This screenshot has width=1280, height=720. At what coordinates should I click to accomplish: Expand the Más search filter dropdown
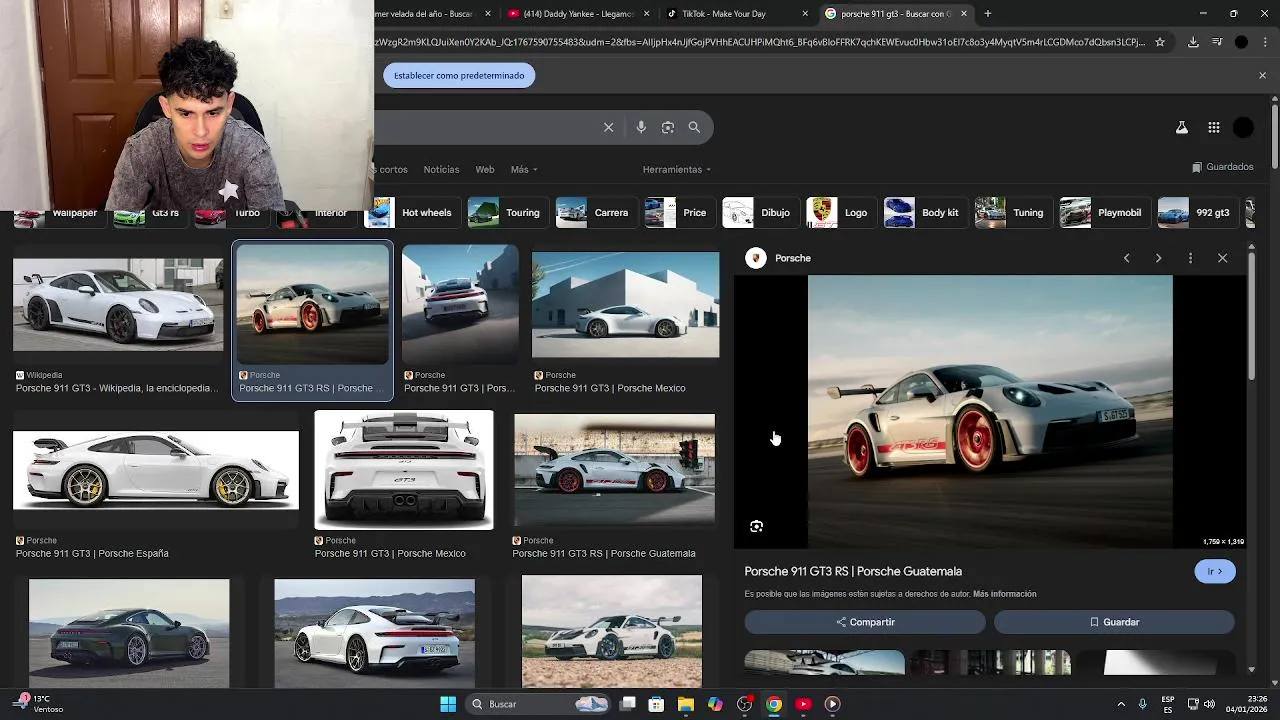[524, 170]
